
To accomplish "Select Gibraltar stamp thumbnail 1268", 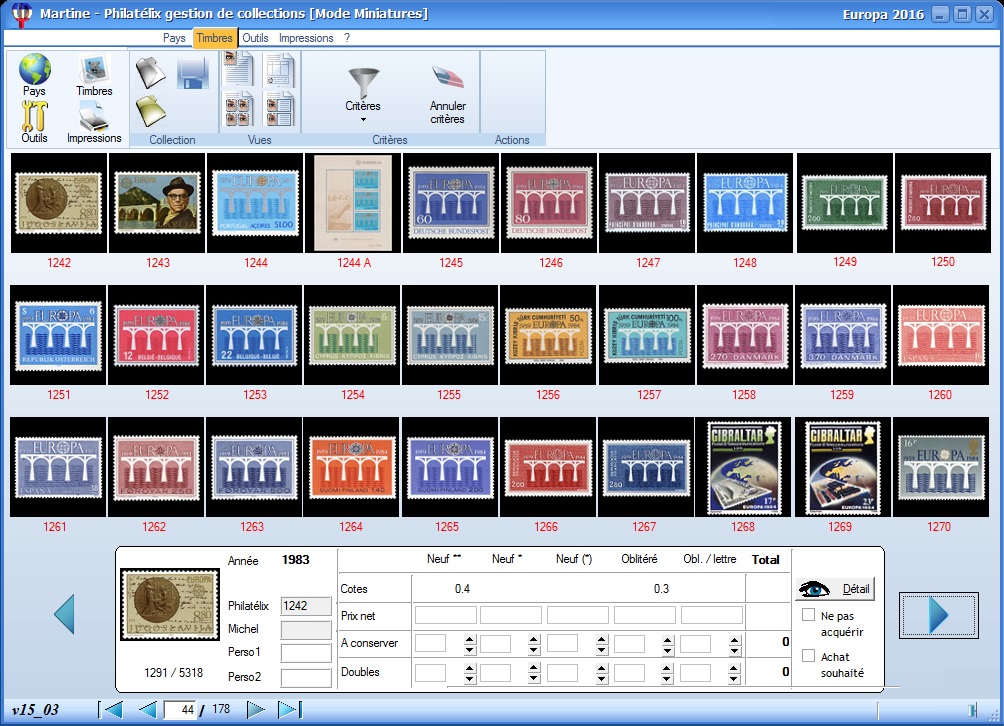I will tap(743, 467).
